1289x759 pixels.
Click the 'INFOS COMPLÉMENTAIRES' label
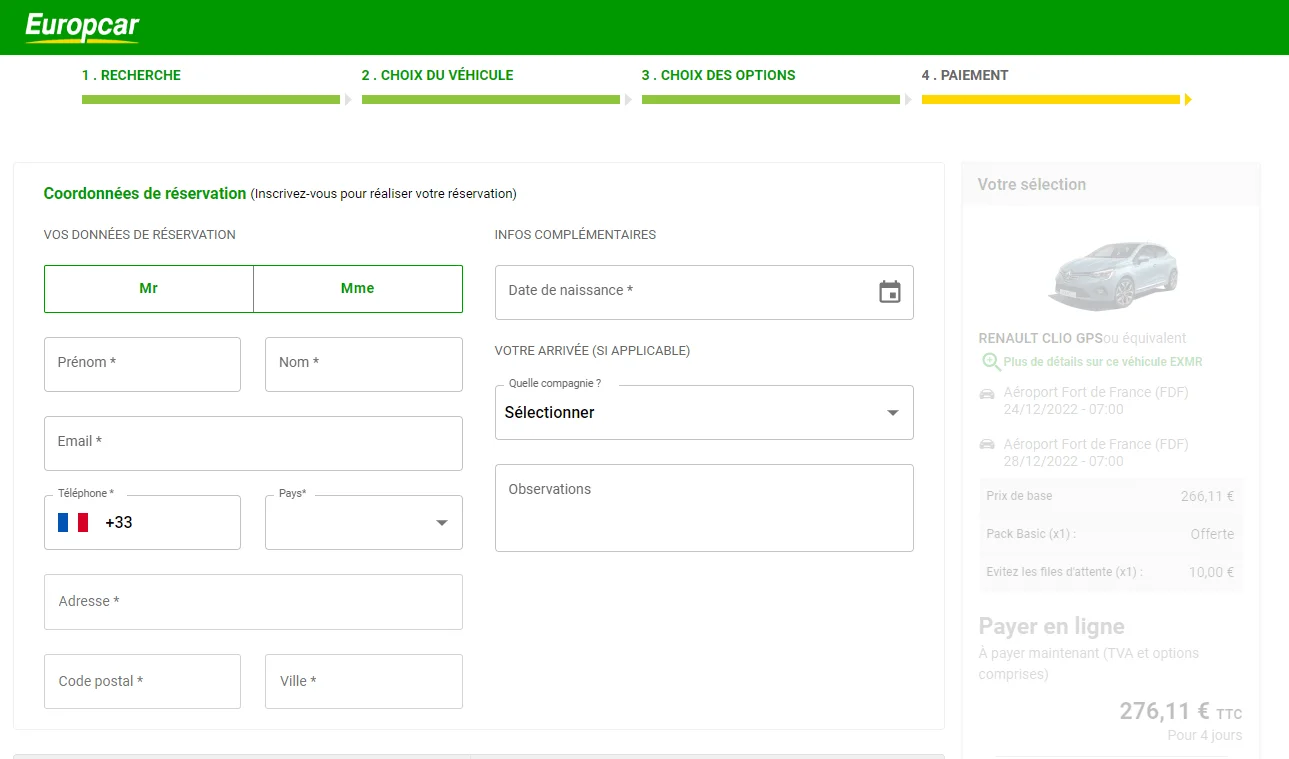[575, 235]
